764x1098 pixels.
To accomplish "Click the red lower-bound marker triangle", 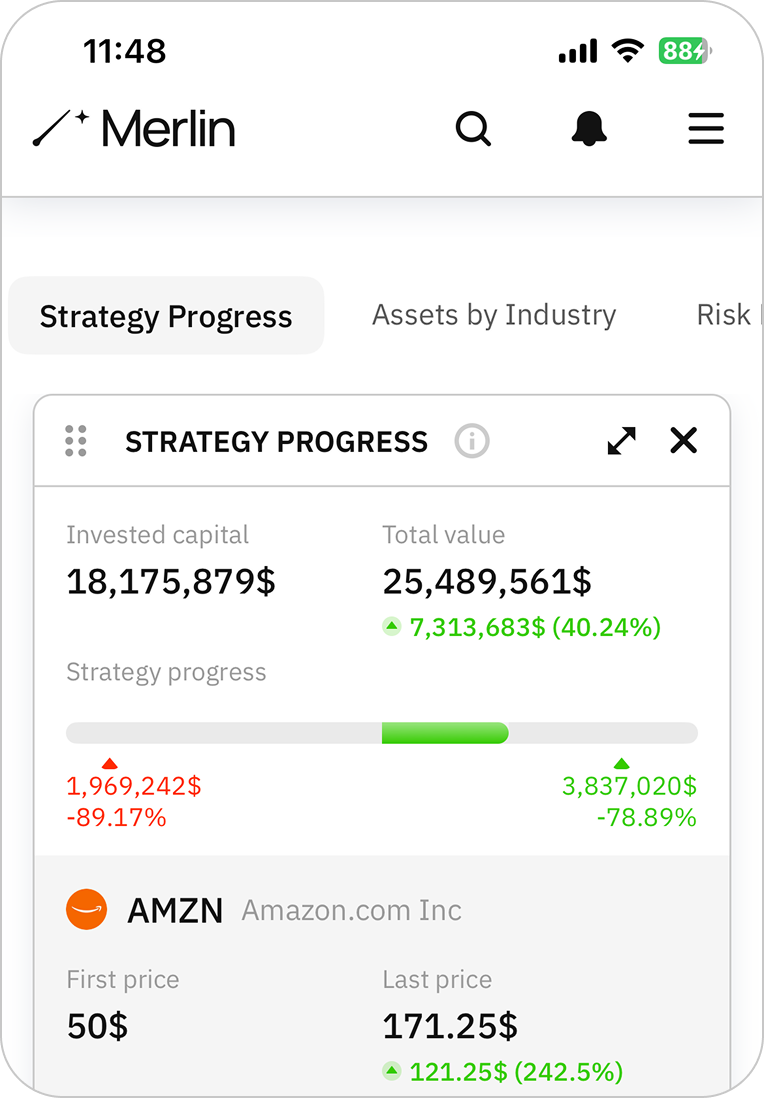I will coord(110,764).
